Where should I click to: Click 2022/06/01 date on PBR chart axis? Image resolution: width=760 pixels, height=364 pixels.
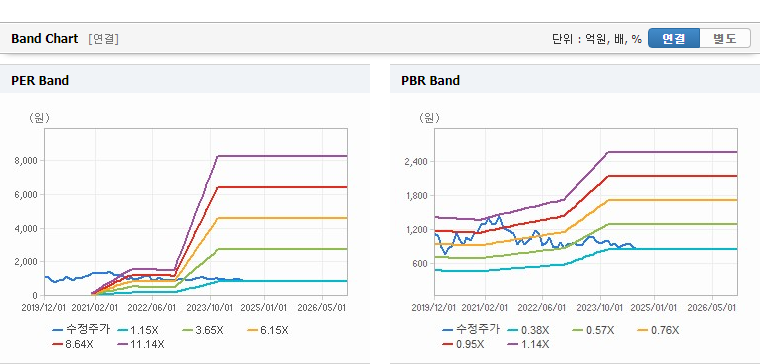point(542,308)
